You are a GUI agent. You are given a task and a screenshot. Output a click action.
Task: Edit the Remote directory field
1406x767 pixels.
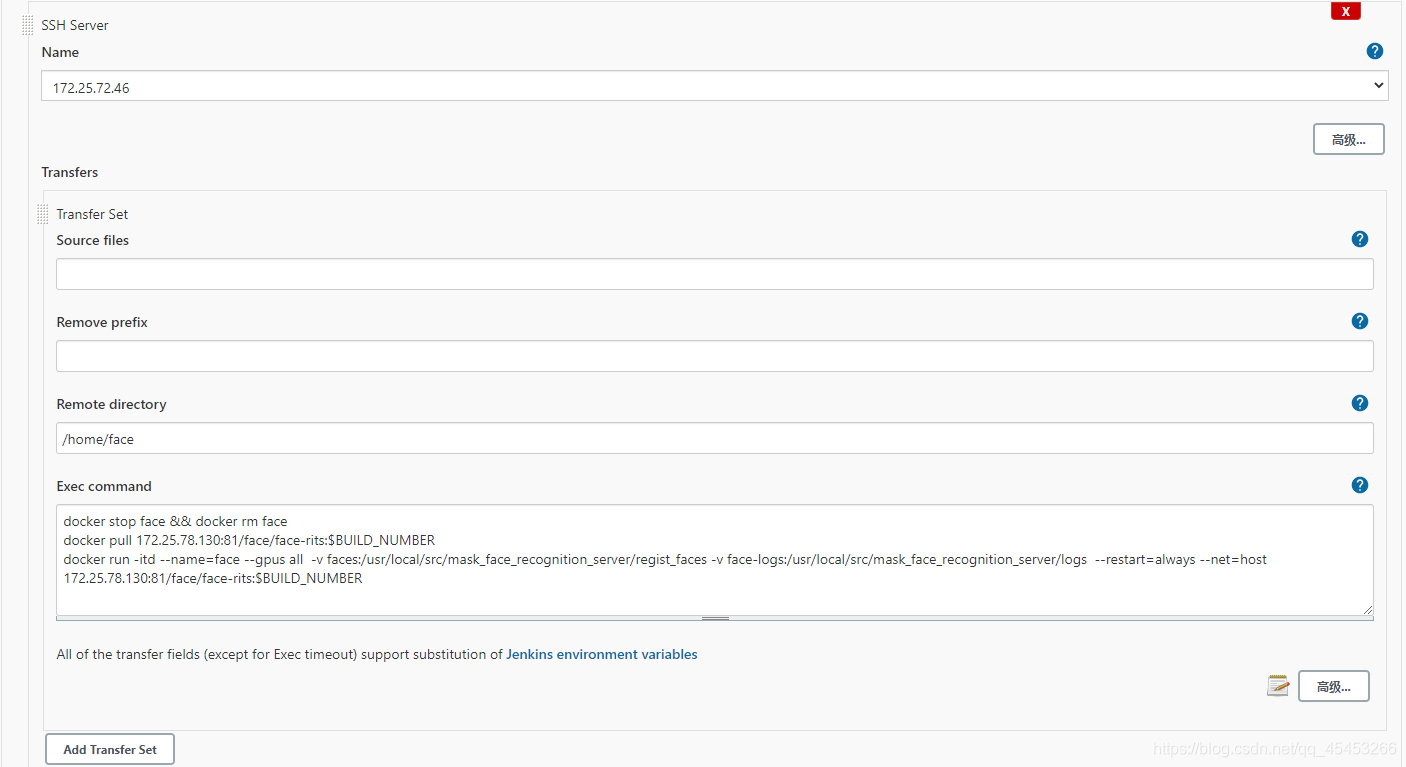tap(714, 438)
